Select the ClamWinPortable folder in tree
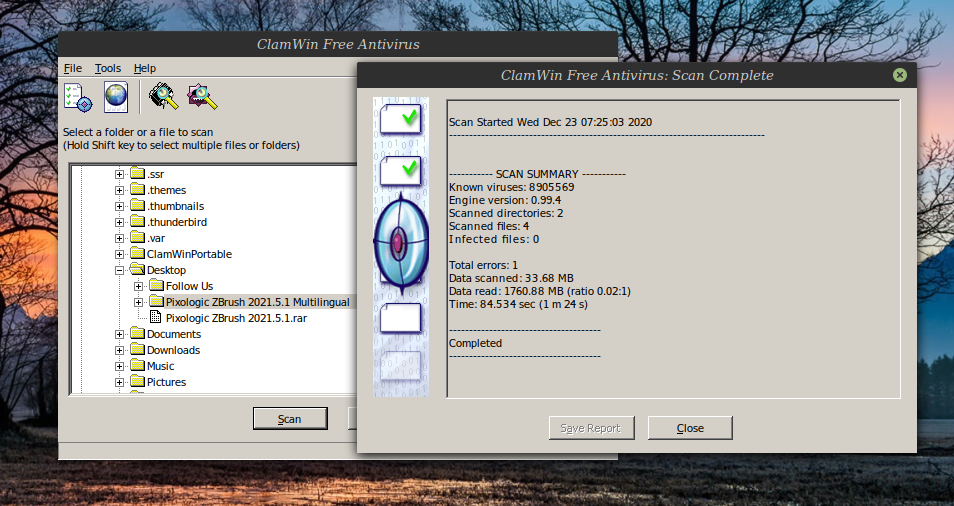Viewport: 954px width, 506px height. (x=189, y=254)
